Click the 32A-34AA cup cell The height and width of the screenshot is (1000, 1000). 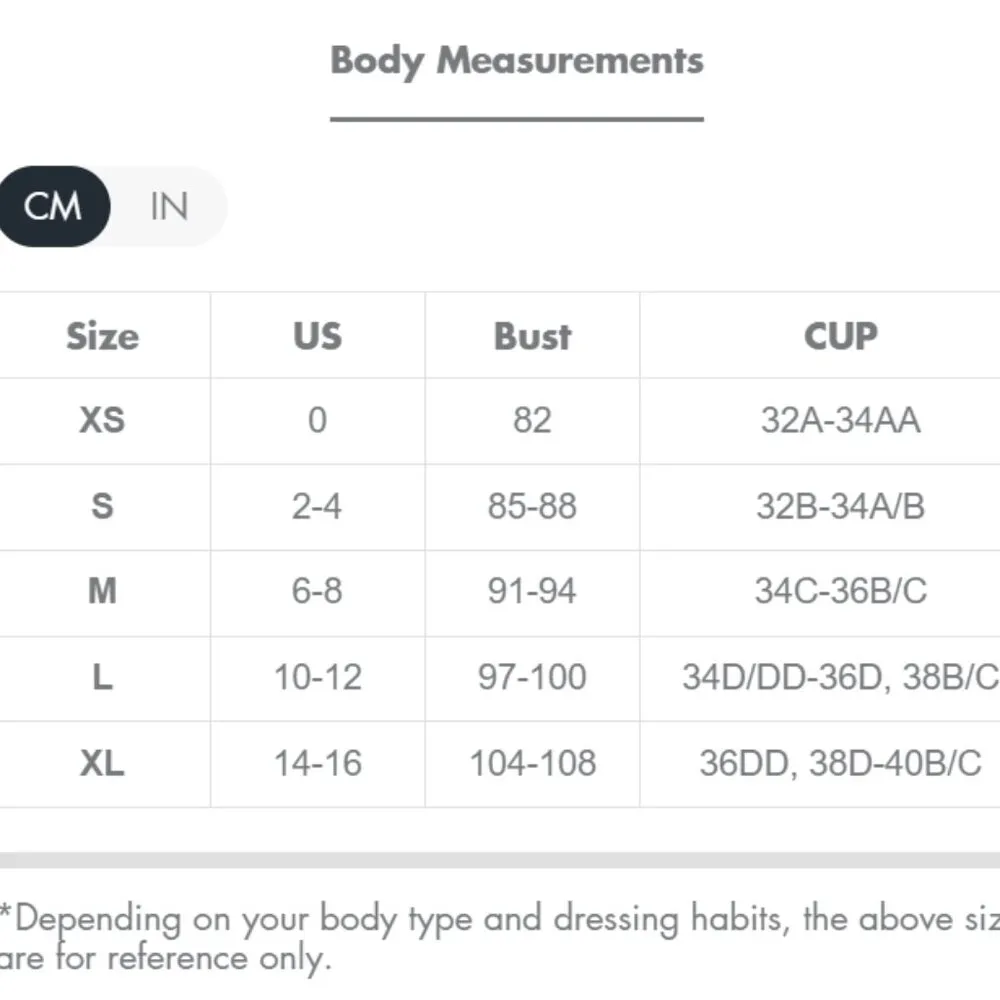click(840, 420)
